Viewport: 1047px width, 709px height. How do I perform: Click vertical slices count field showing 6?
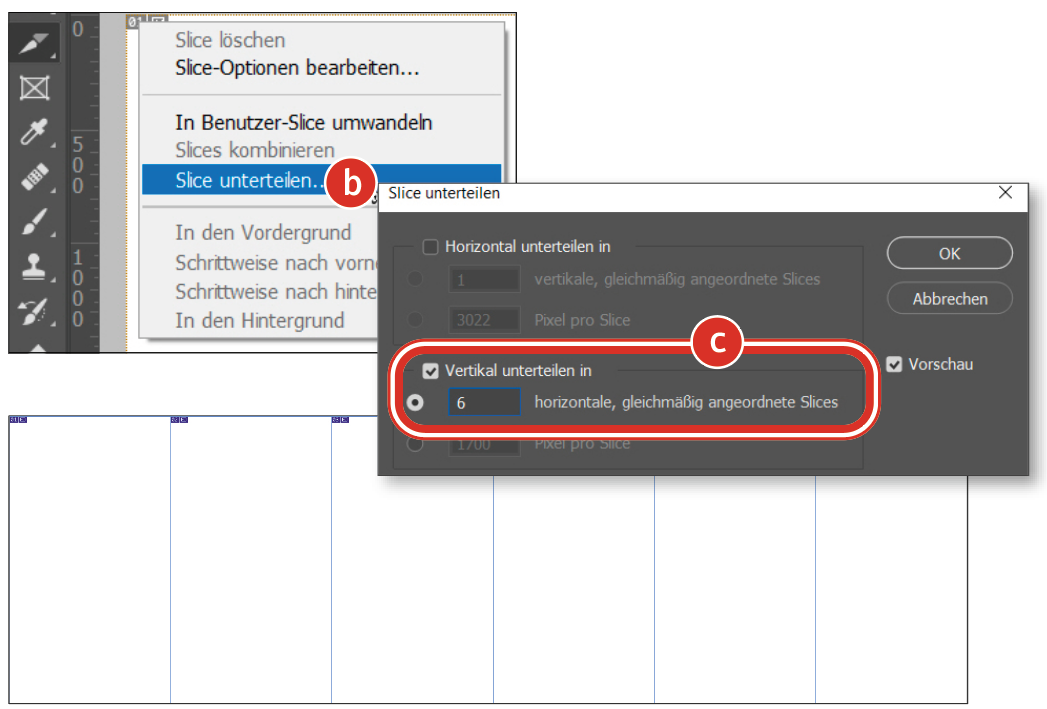pos(484,403)
